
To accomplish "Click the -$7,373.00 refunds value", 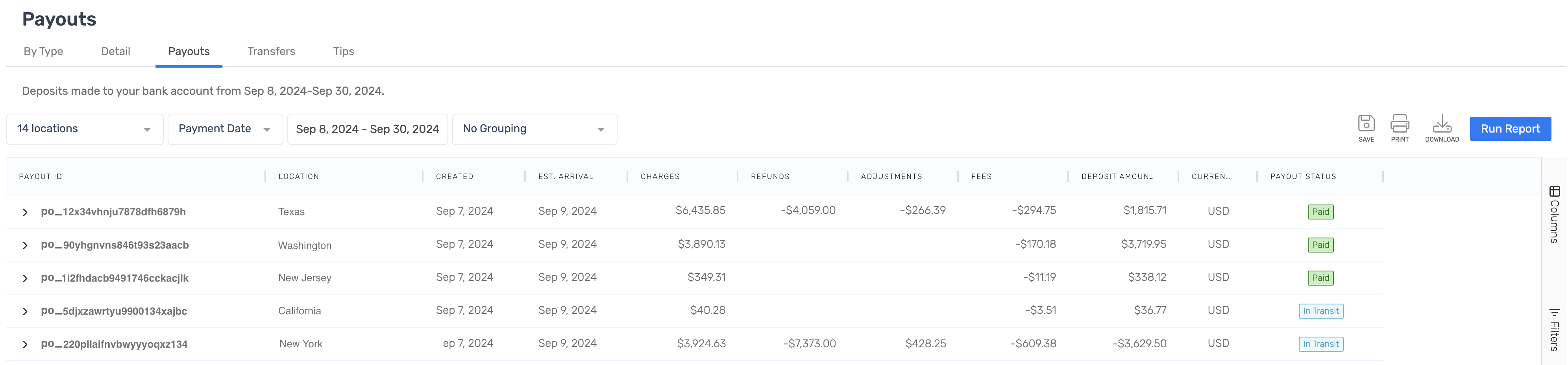I will (809, 344).
